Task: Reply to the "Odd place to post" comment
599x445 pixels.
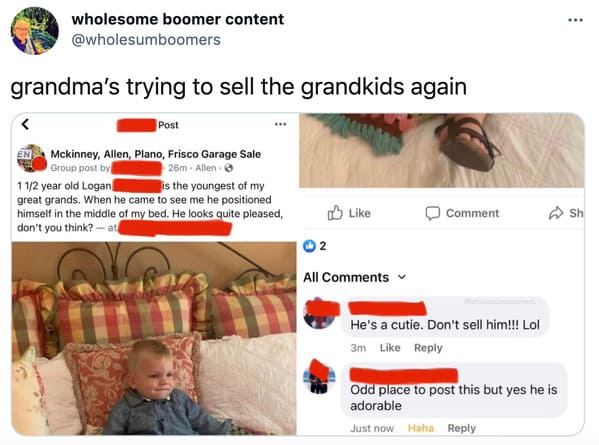Action: (x=461, y=428)
